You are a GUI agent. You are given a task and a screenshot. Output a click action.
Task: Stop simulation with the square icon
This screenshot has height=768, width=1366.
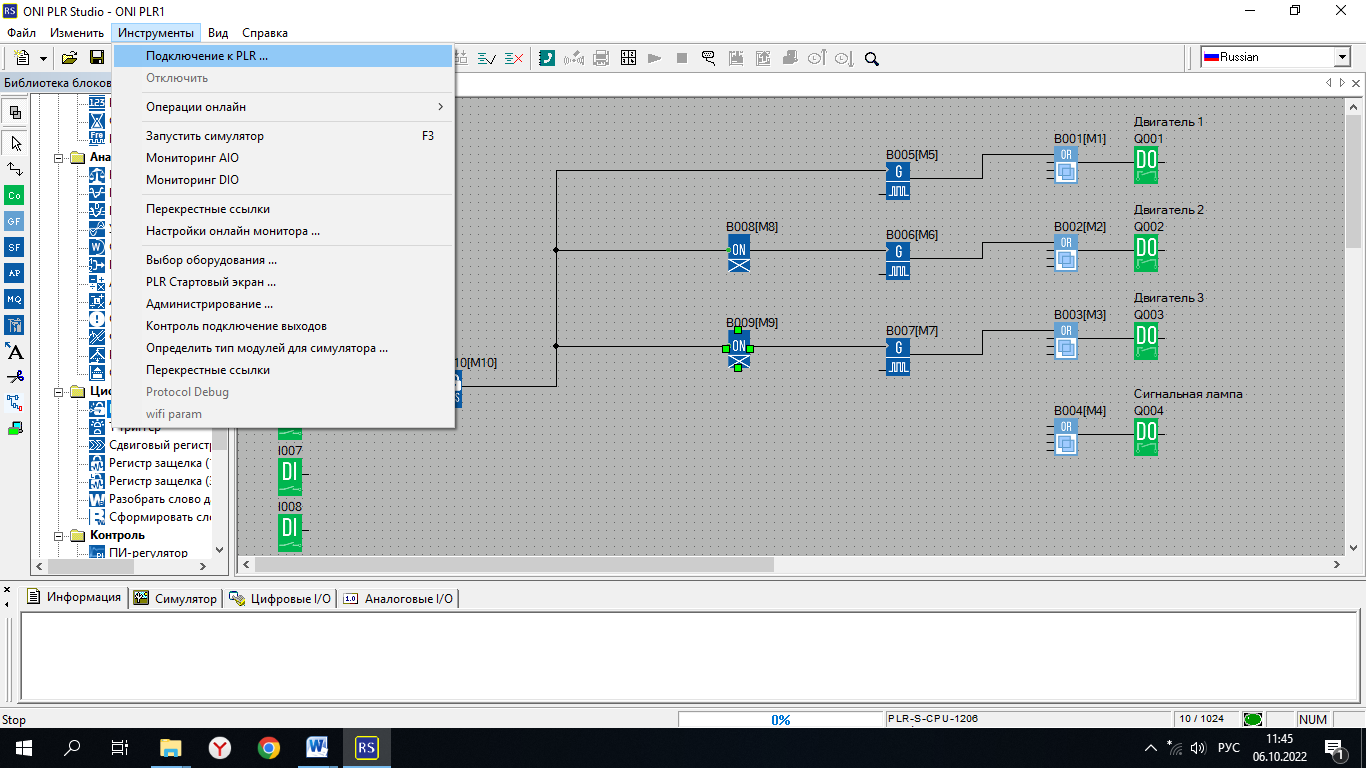pyautogui.click(x=682, y=58)
